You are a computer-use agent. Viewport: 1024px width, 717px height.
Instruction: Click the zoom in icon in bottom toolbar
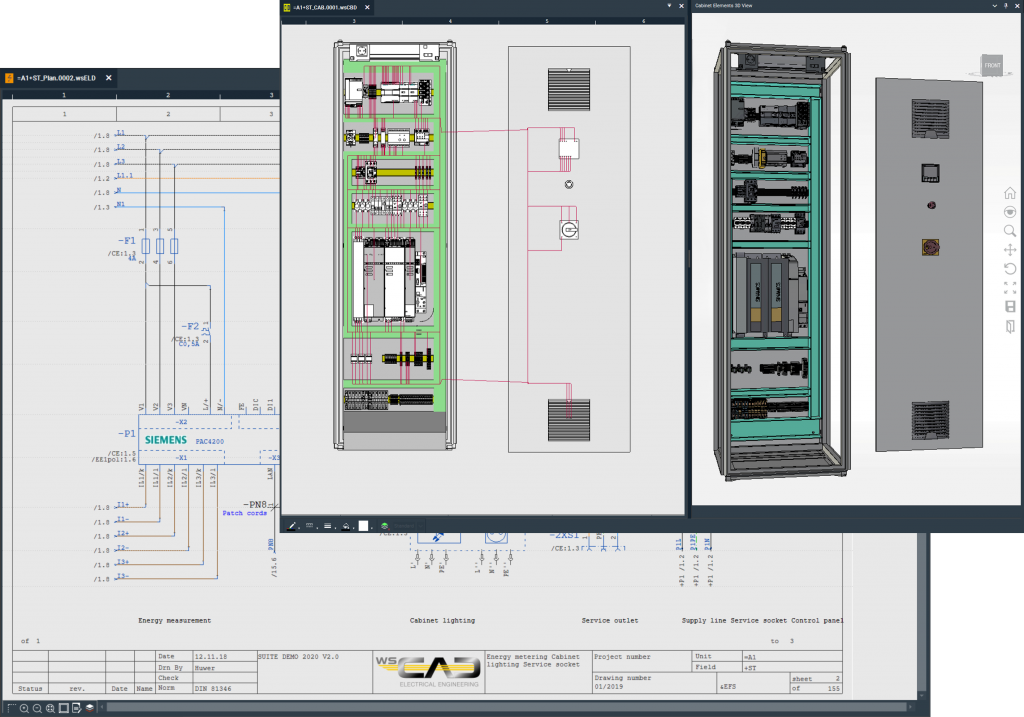(24, 708)
